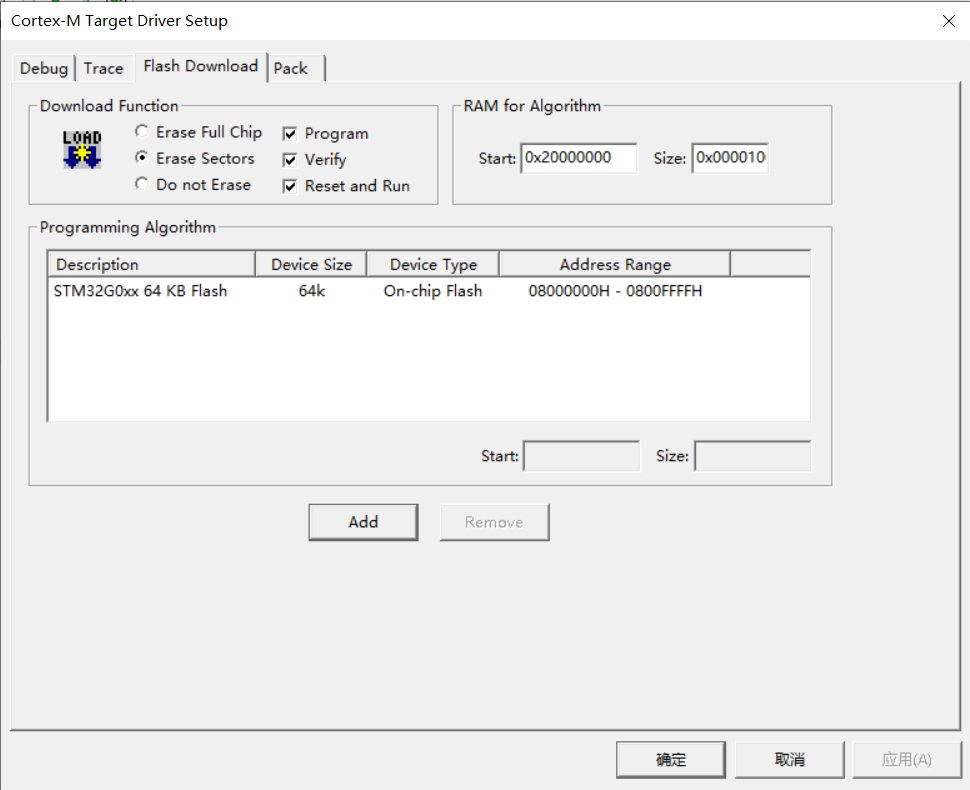Select Erase Full Chip option
970x790 pixels.
point(142,132)
